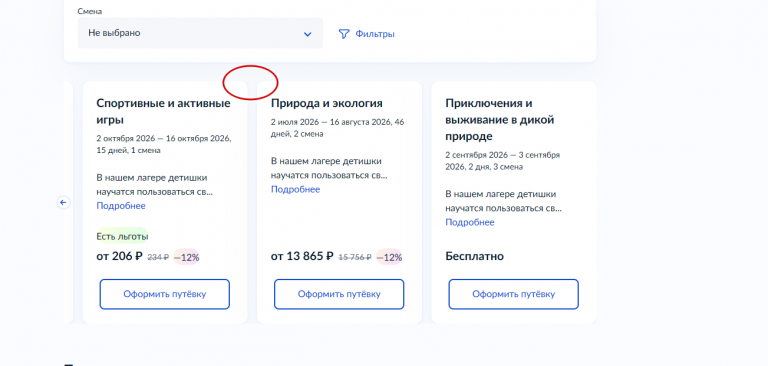Click the price от 206 ₽
This screenshot has height=366, width=768.
119,256
